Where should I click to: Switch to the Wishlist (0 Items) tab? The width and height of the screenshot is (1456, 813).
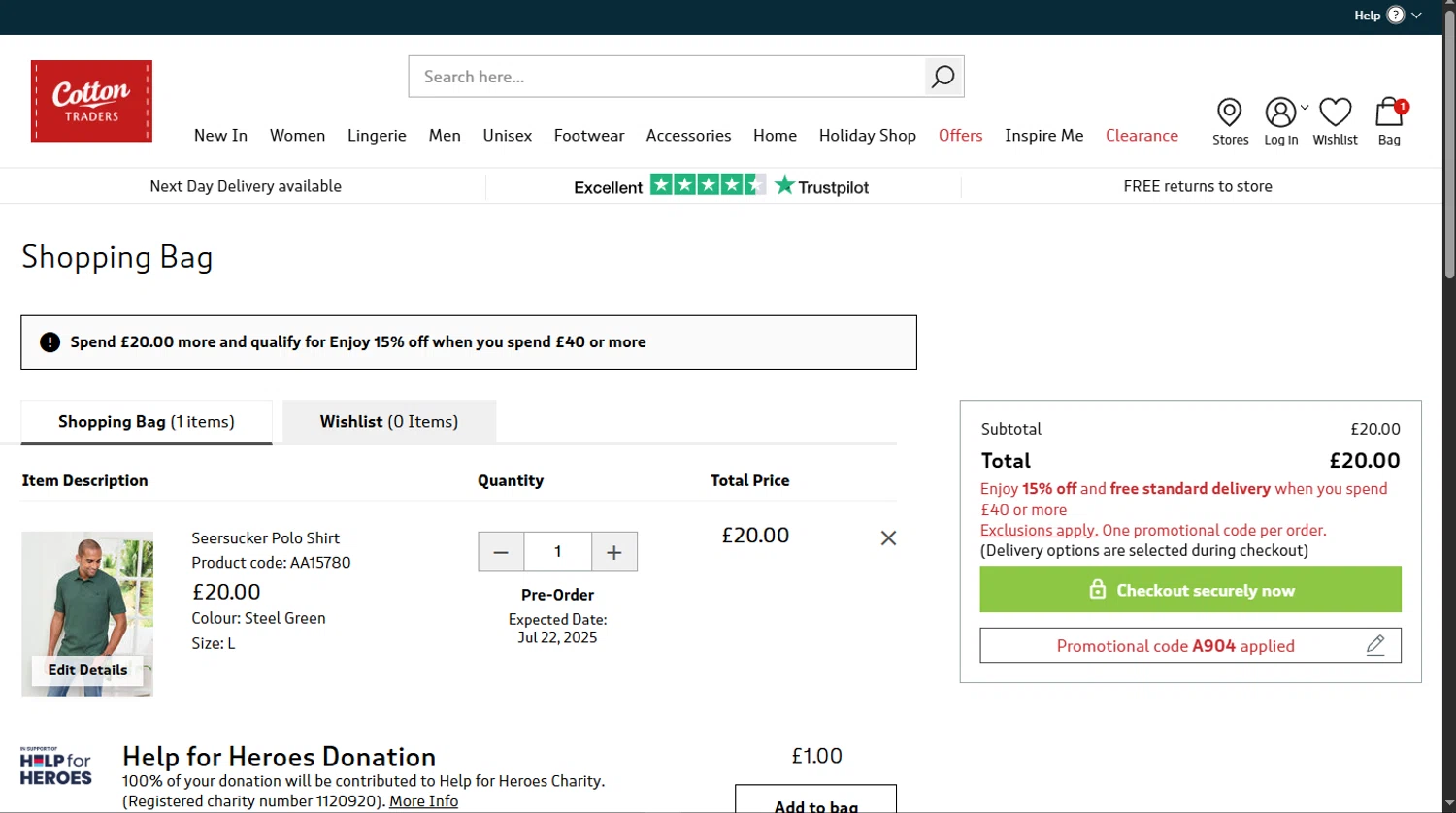389,422
